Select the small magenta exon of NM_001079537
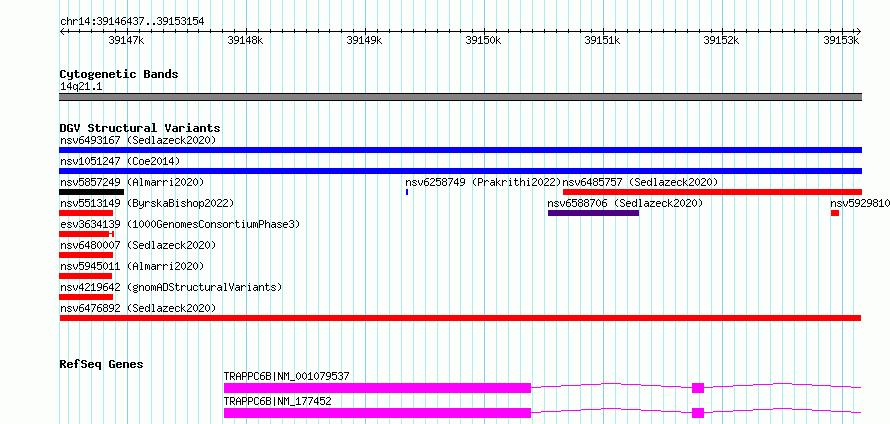Image resolution: width=890 pixels, height=424 pixels. [x=698, y=388]
